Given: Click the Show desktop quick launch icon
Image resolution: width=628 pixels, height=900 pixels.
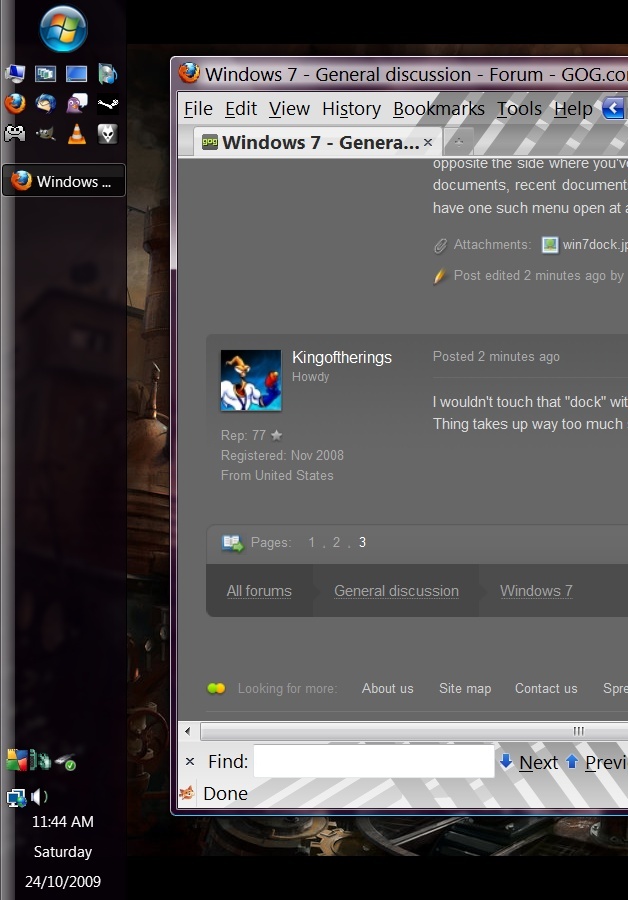Looking at the screenshot, I should click(76, 73).
